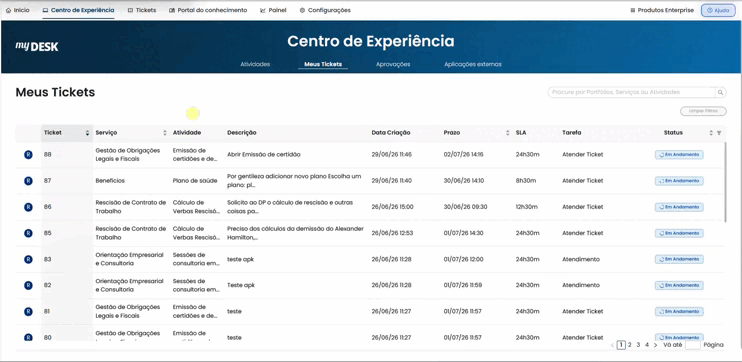Click the table vertical scrollbar
Image resolution: width=742 pixels, height=362 pixels.
[725, 181]
